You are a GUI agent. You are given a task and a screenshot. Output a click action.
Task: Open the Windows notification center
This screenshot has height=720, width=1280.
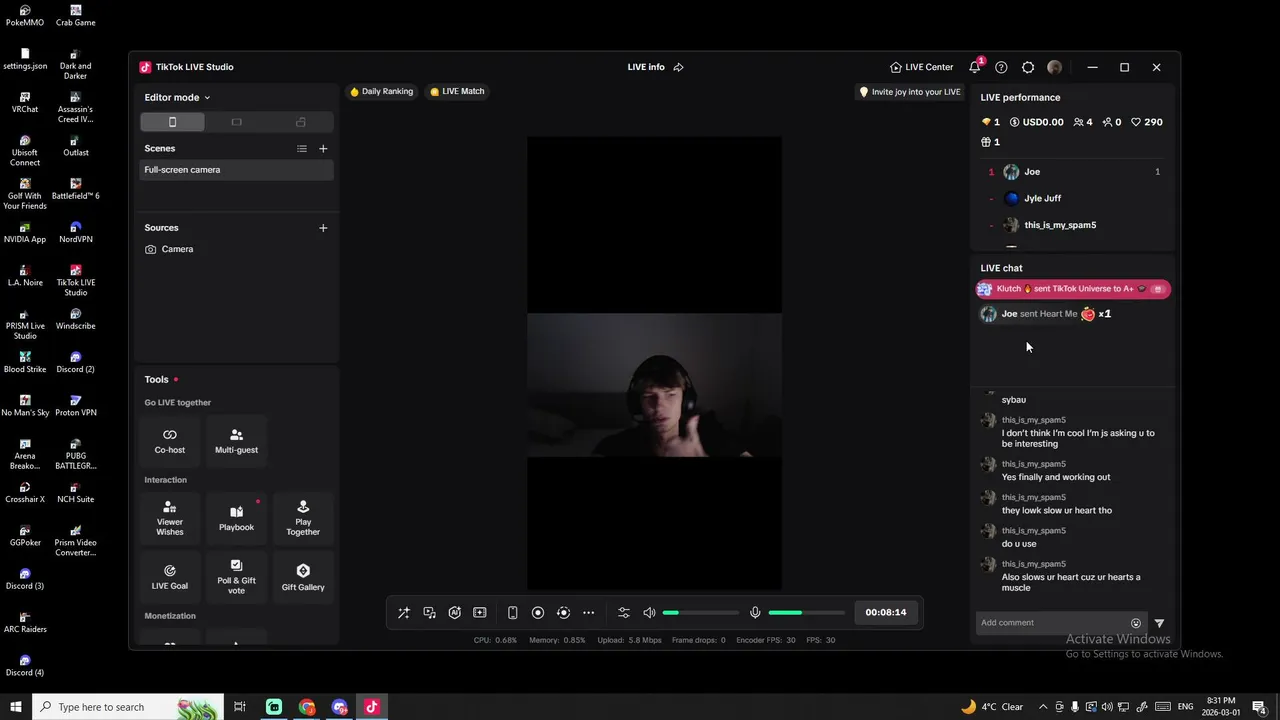pyautogui.click(x=1259, y=707)
